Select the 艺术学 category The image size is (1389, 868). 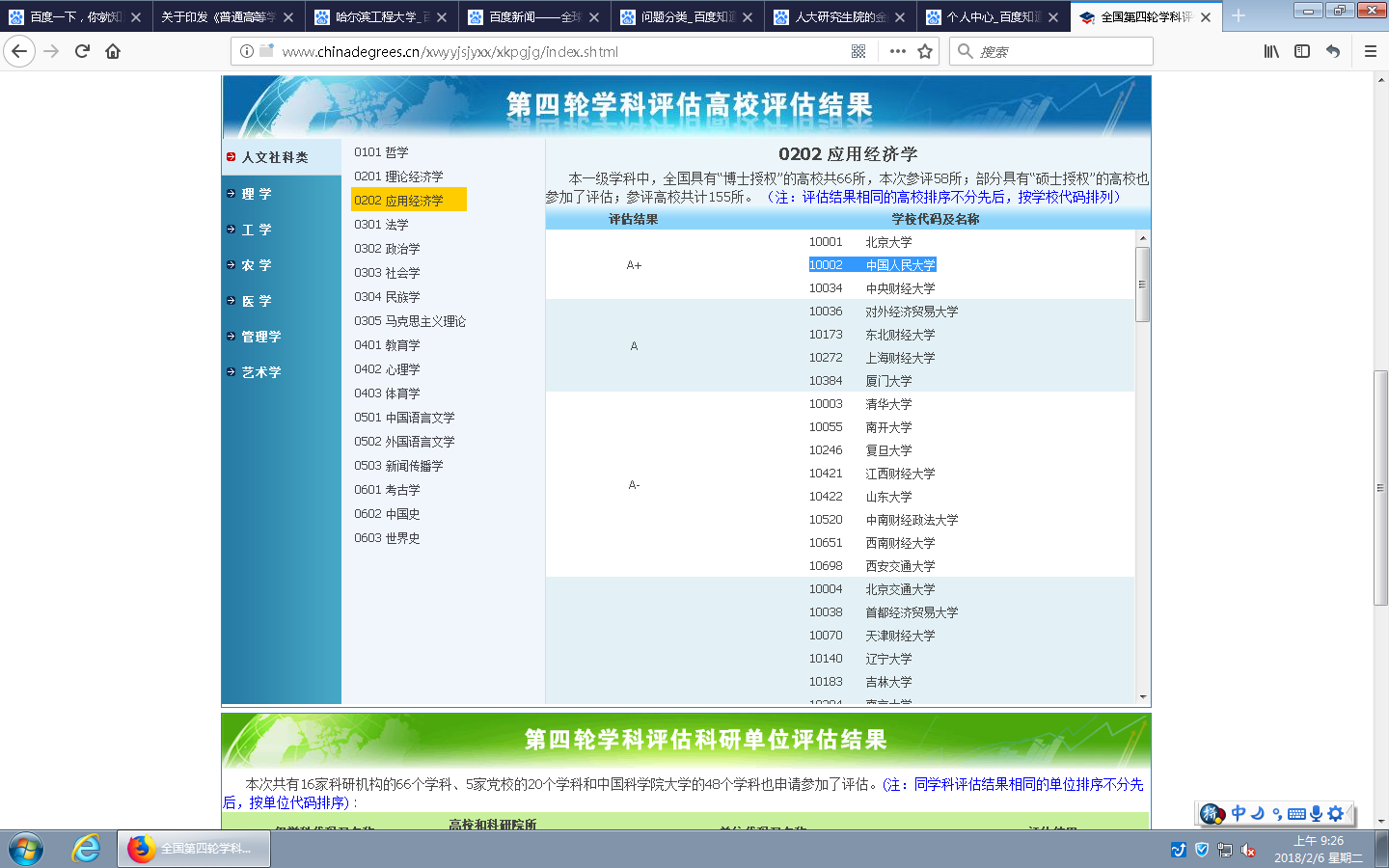click(261, 372)
